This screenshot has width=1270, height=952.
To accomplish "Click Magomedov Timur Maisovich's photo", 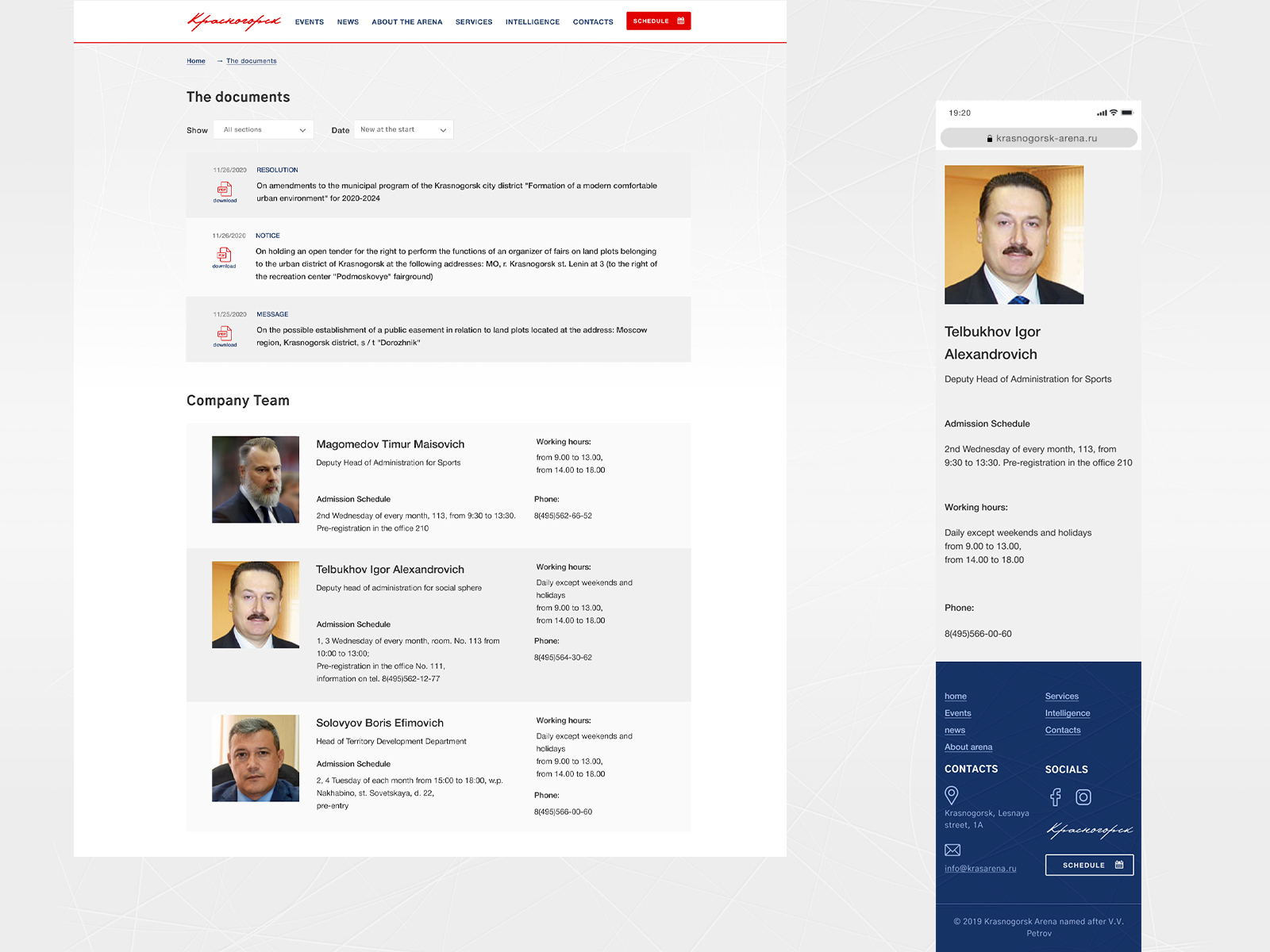I will pos(256,479).
